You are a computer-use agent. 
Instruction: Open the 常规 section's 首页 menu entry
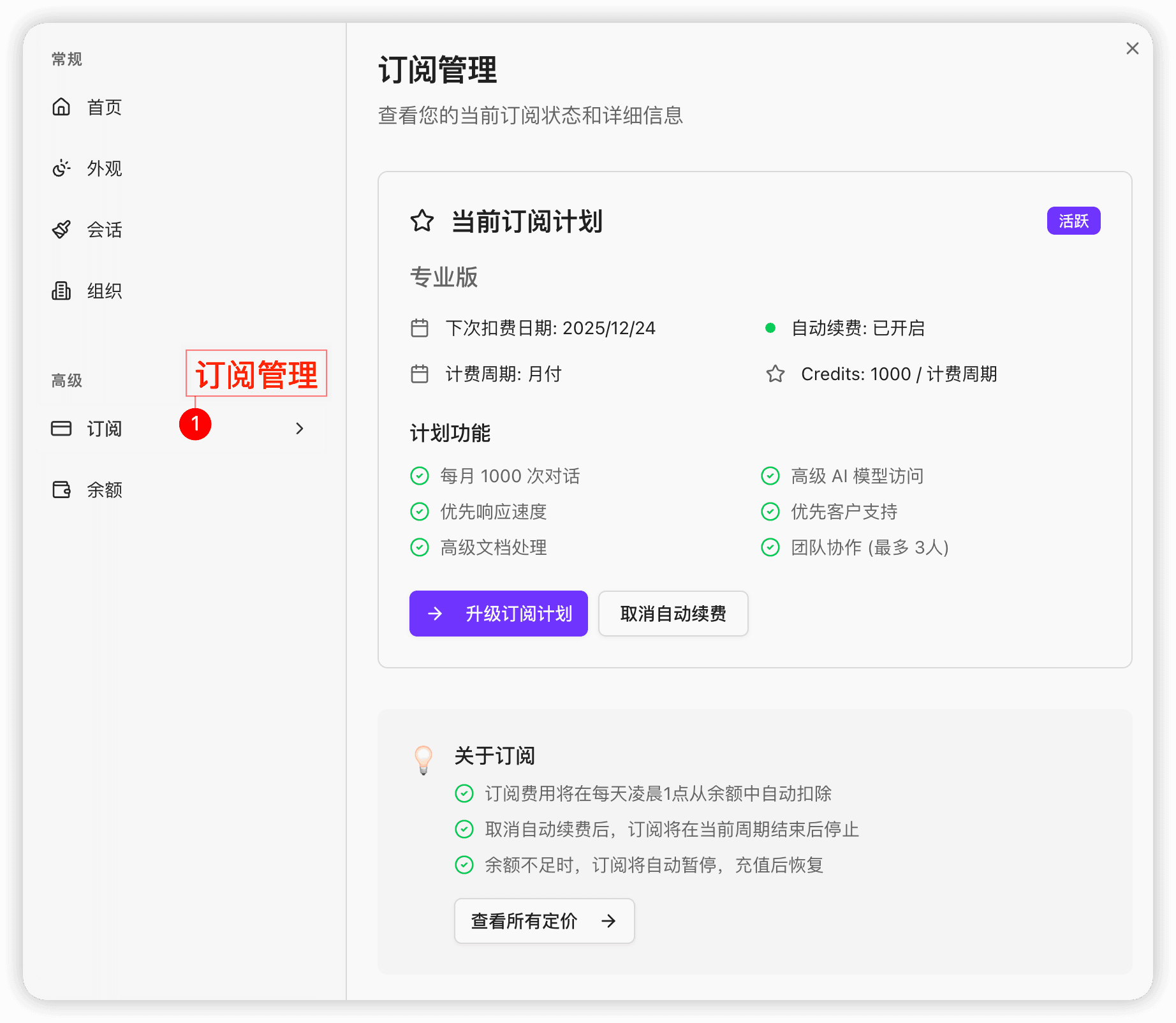(103, 107)
